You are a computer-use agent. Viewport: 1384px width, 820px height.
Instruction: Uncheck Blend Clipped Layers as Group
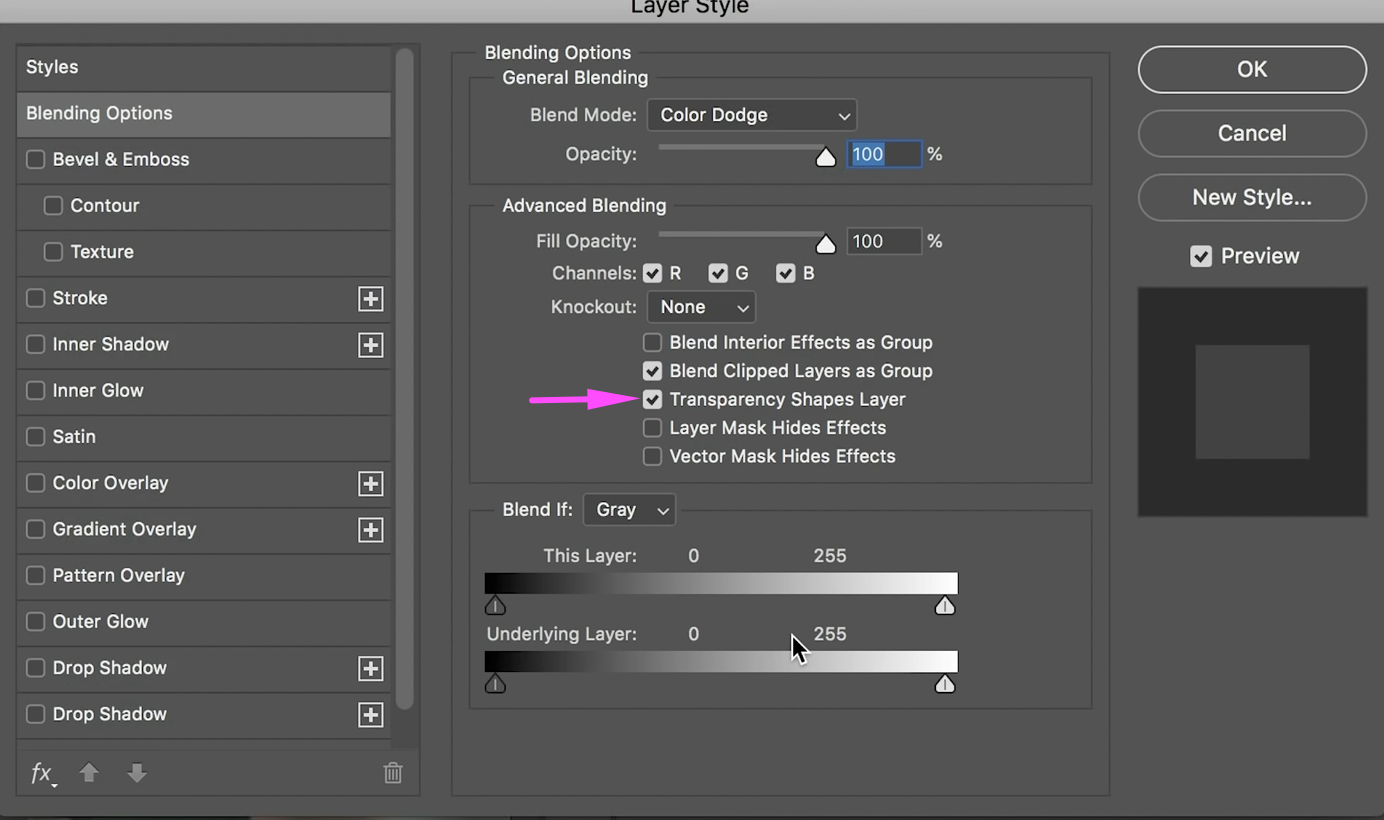pos(652,371)
